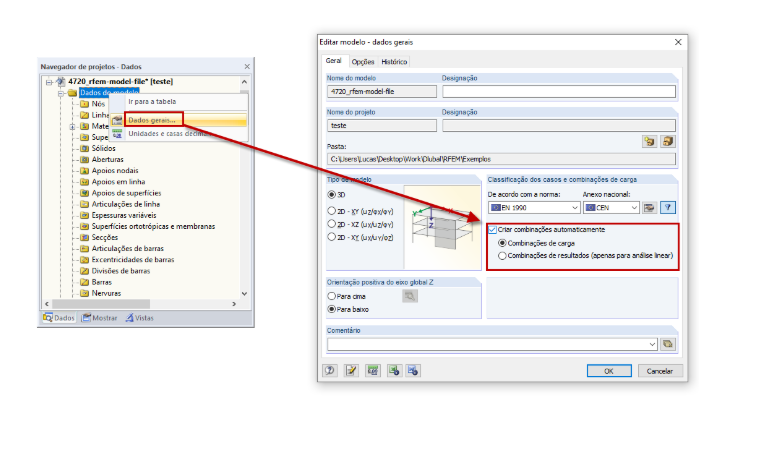The height and width of the screenshot is (454, 760).
Task: Open Articulações de linha item
Action: pyautogui.click(x=126, y=204)
